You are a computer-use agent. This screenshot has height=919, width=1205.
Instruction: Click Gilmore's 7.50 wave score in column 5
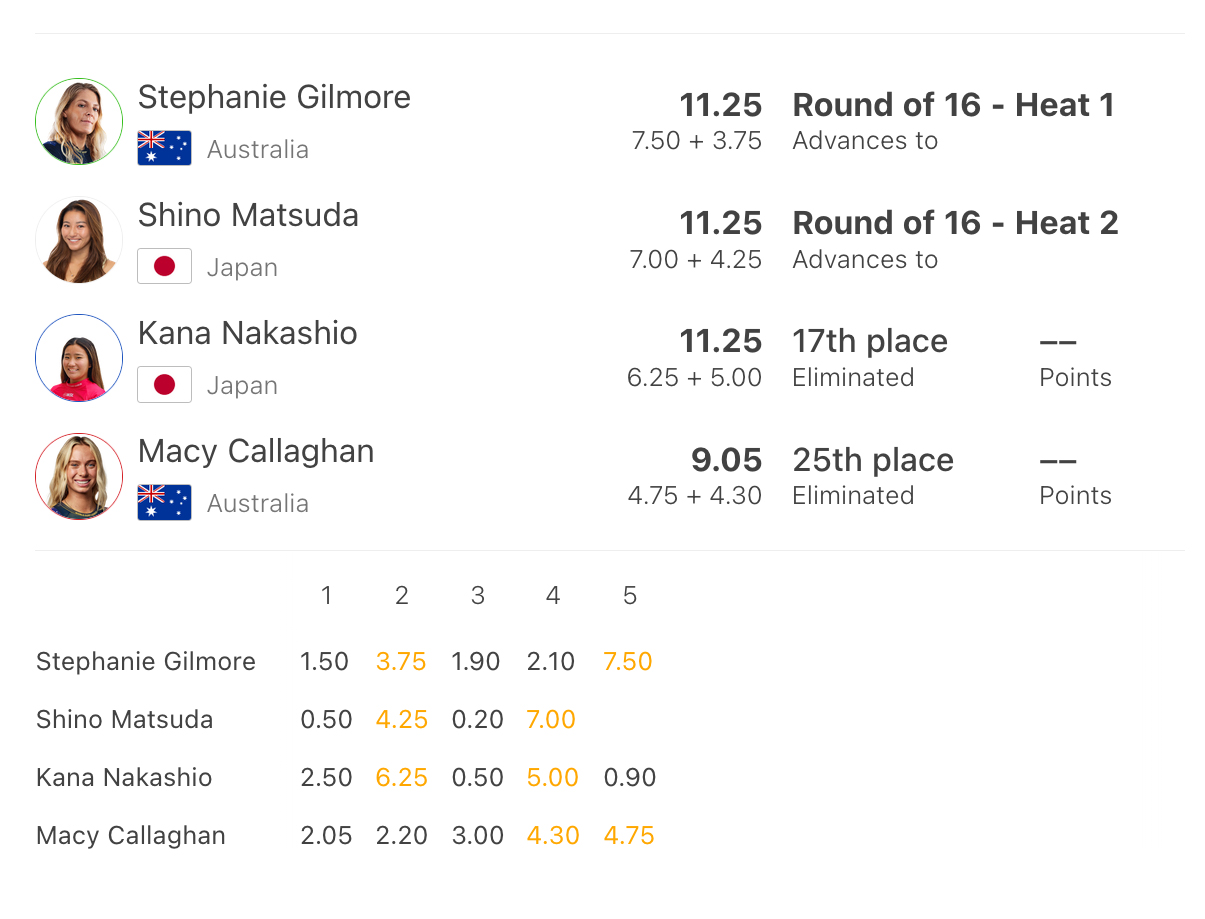(628, 662)
